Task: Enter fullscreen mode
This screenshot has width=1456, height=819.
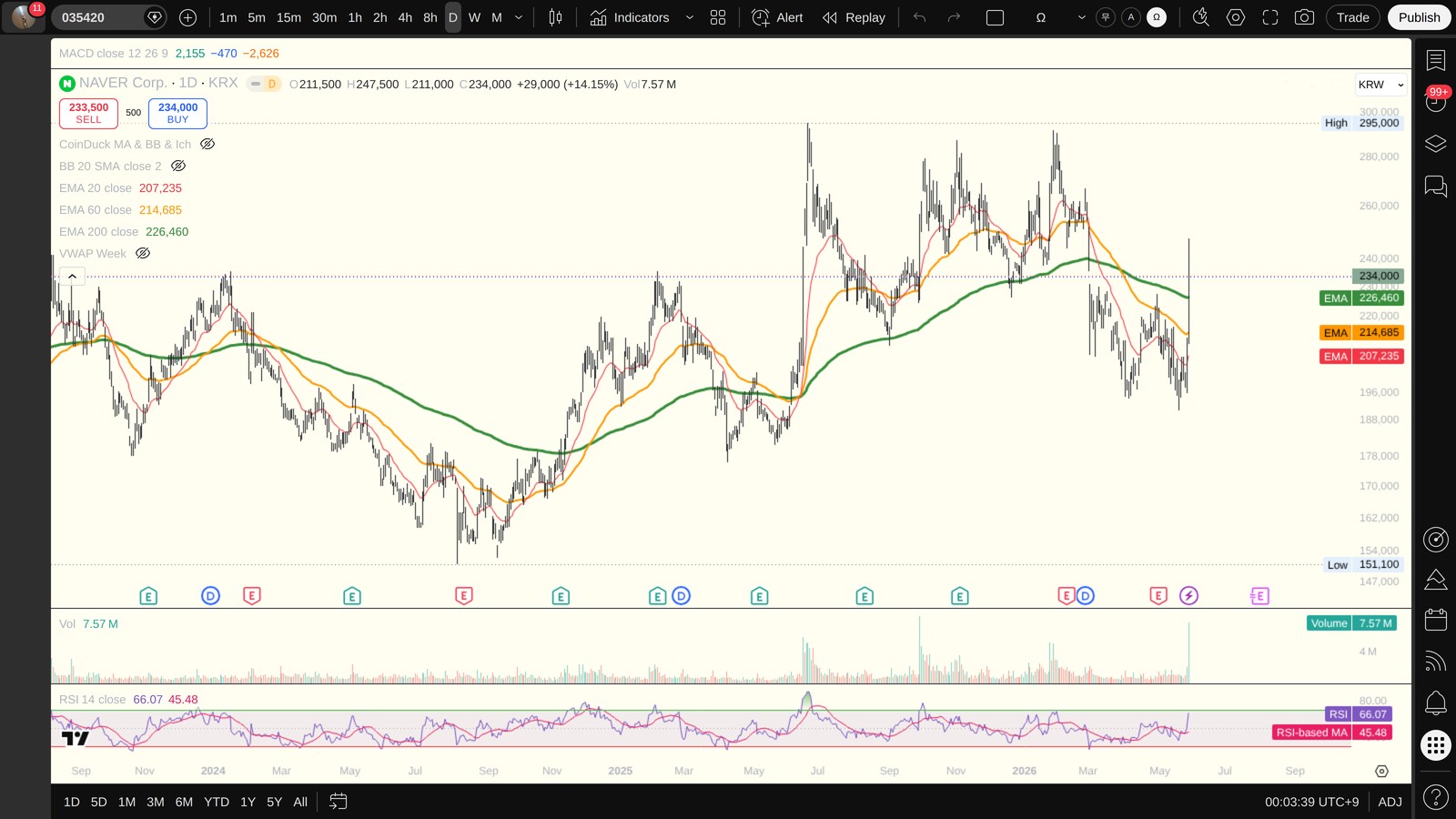Action: click(1269, 17)
